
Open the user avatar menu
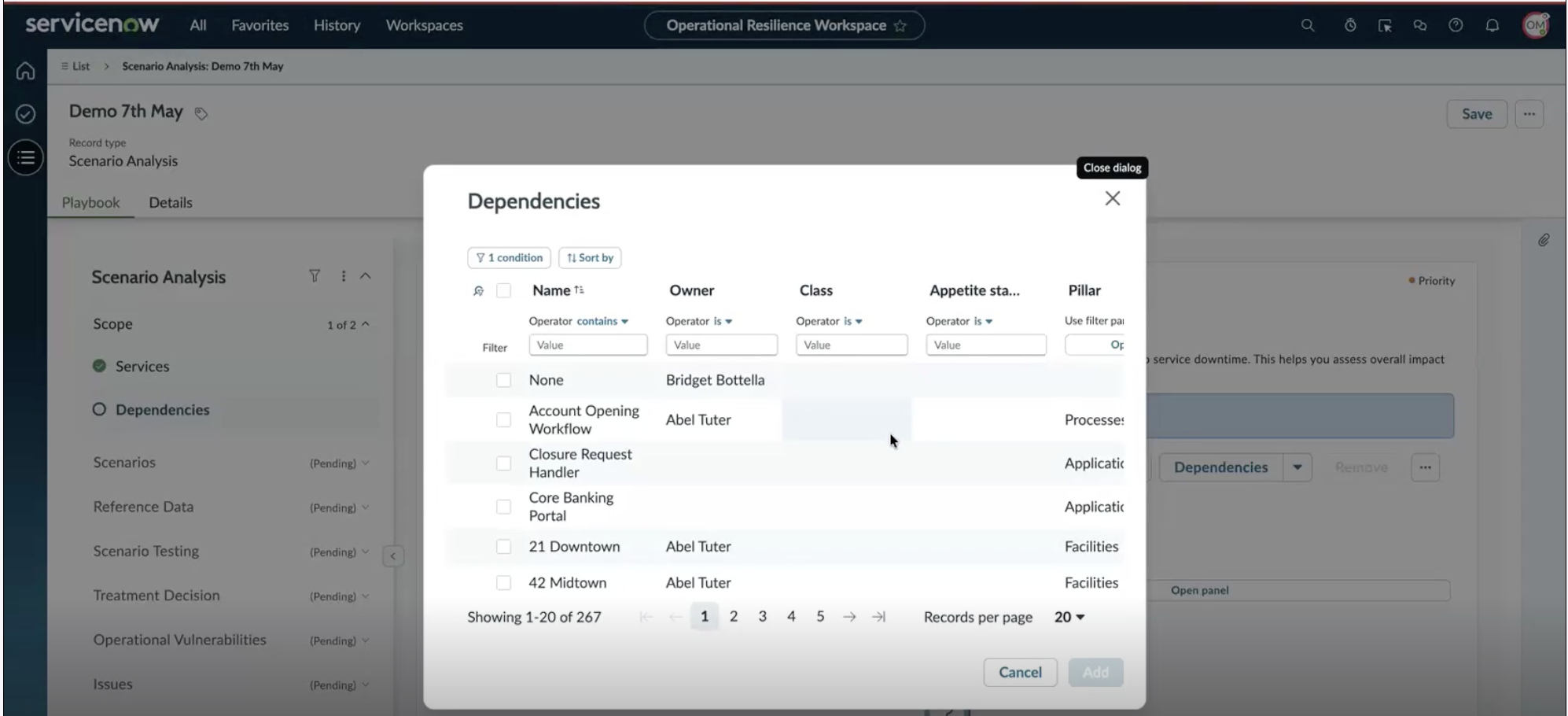[1536, 25]
